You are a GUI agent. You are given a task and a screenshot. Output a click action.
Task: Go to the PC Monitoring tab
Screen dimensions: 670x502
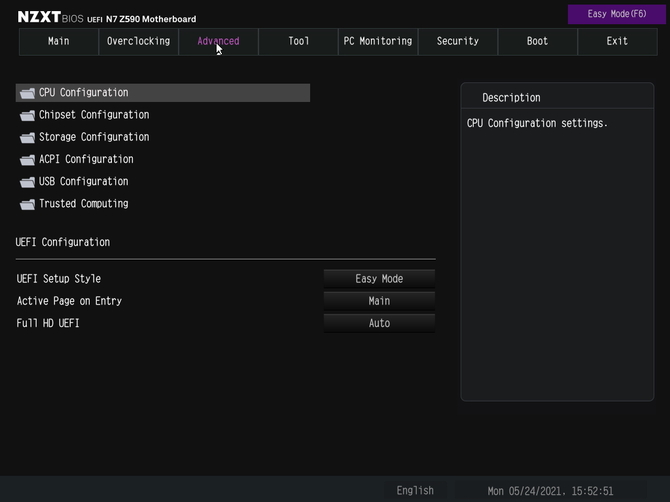pos(378,41)
